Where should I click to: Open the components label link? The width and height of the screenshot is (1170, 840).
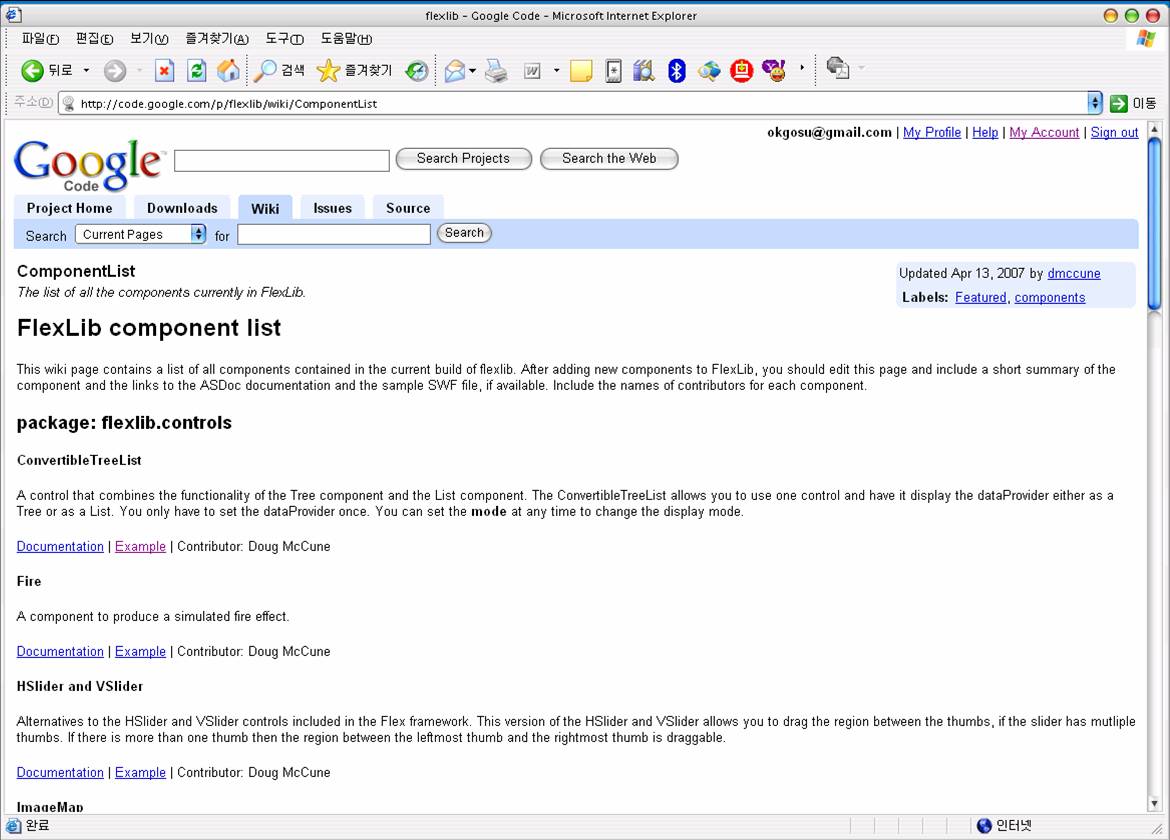(1050, 297)
